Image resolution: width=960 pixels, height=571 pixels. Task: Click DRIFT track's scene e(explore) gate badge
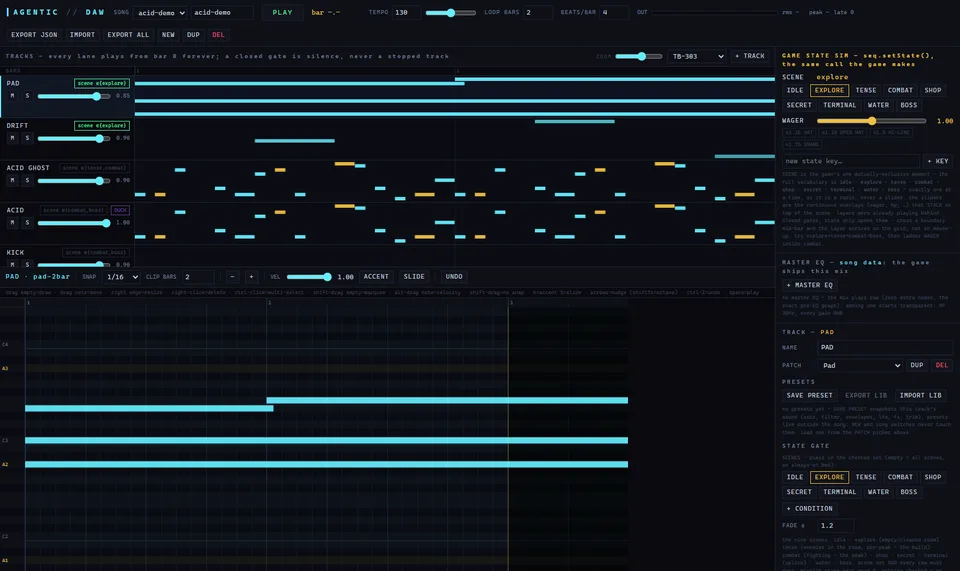click(102, 125)
